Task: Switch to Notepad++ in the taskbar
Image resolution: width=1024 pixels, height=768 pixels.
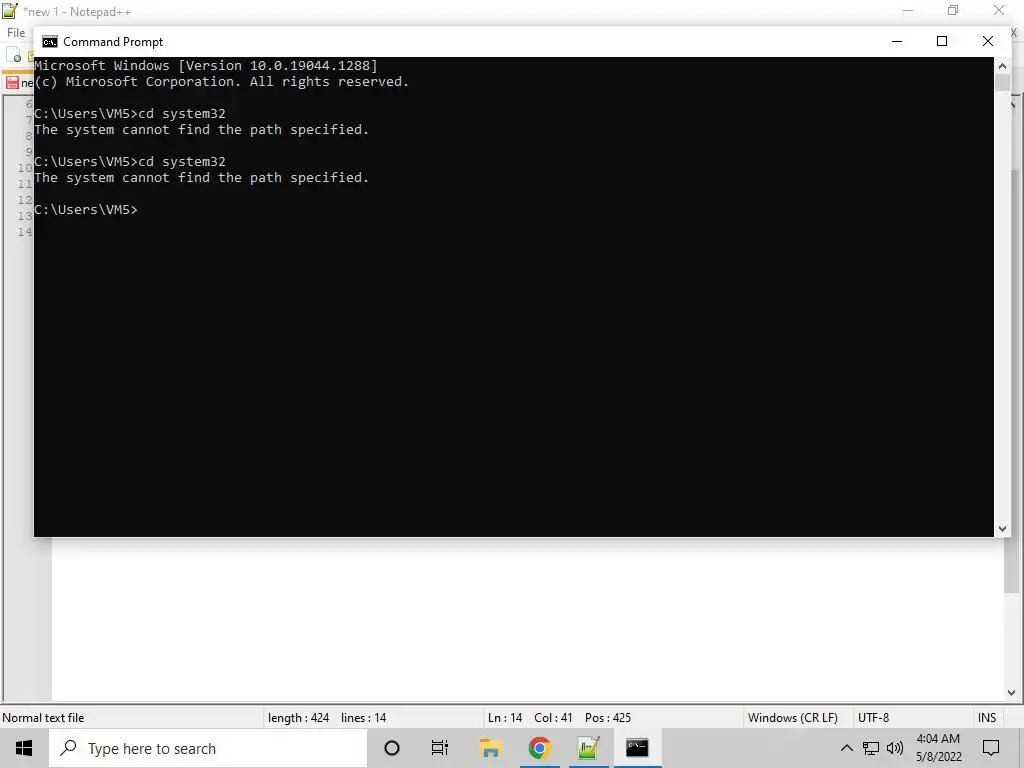Action: click(588, 748)
